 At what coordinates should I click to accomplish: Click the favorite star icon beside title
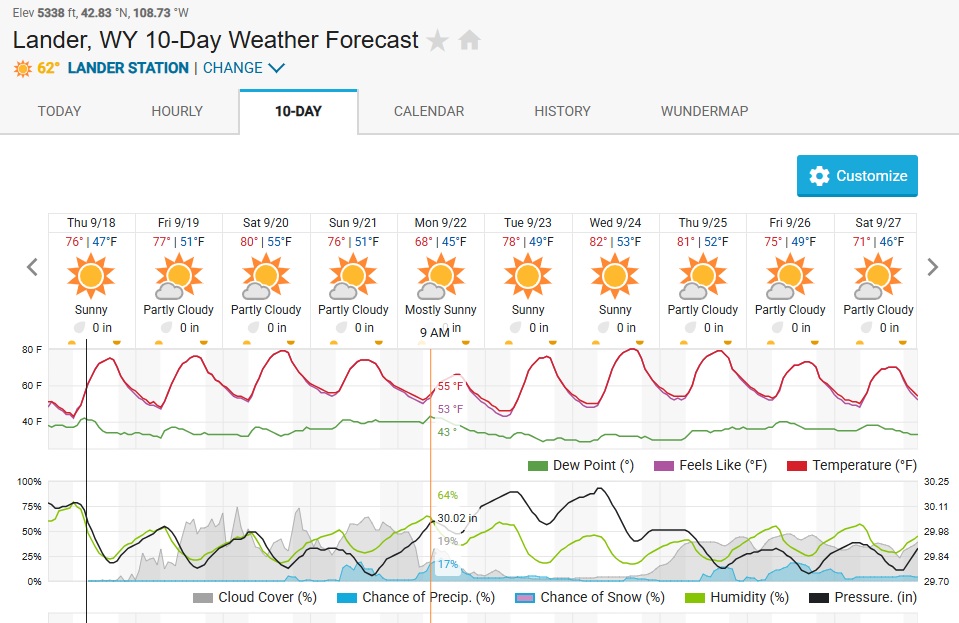[438, 41]
